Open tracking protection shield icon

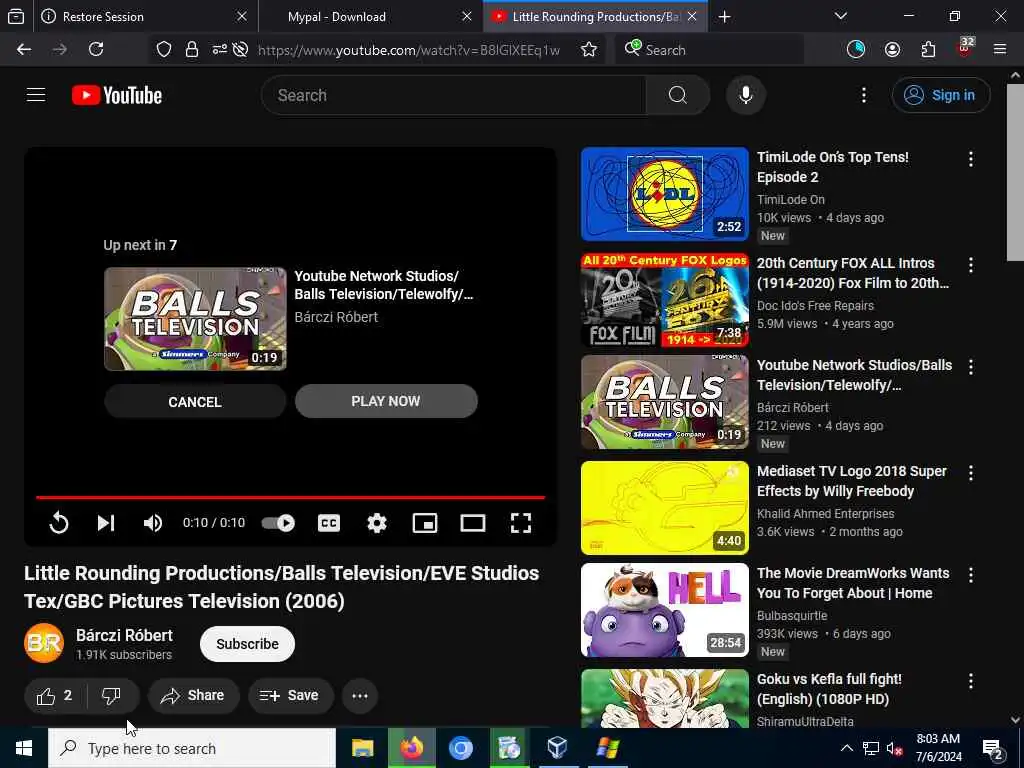click(x=164, y=50)
